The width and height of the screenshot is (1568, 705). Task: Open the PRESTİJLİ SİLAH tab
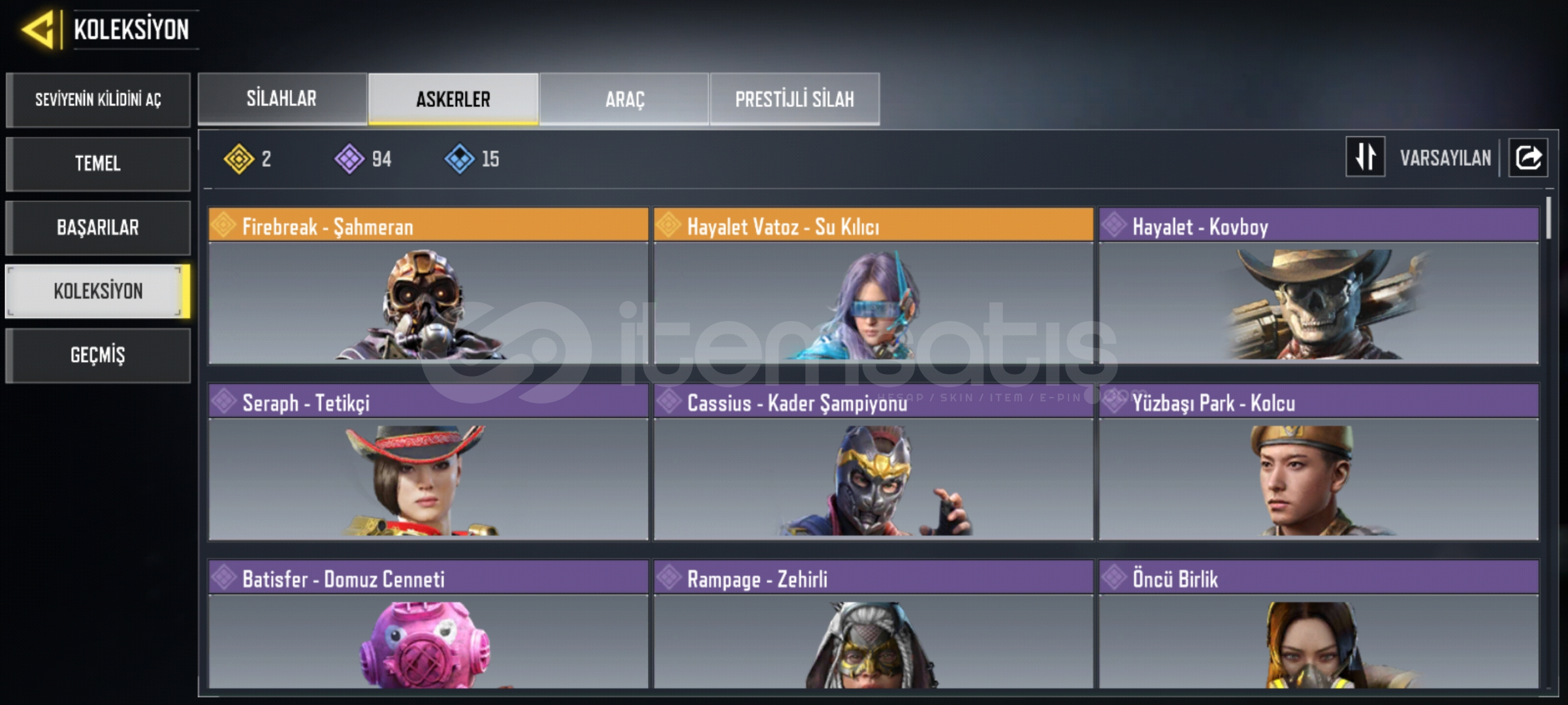click(x=795, y=99)
